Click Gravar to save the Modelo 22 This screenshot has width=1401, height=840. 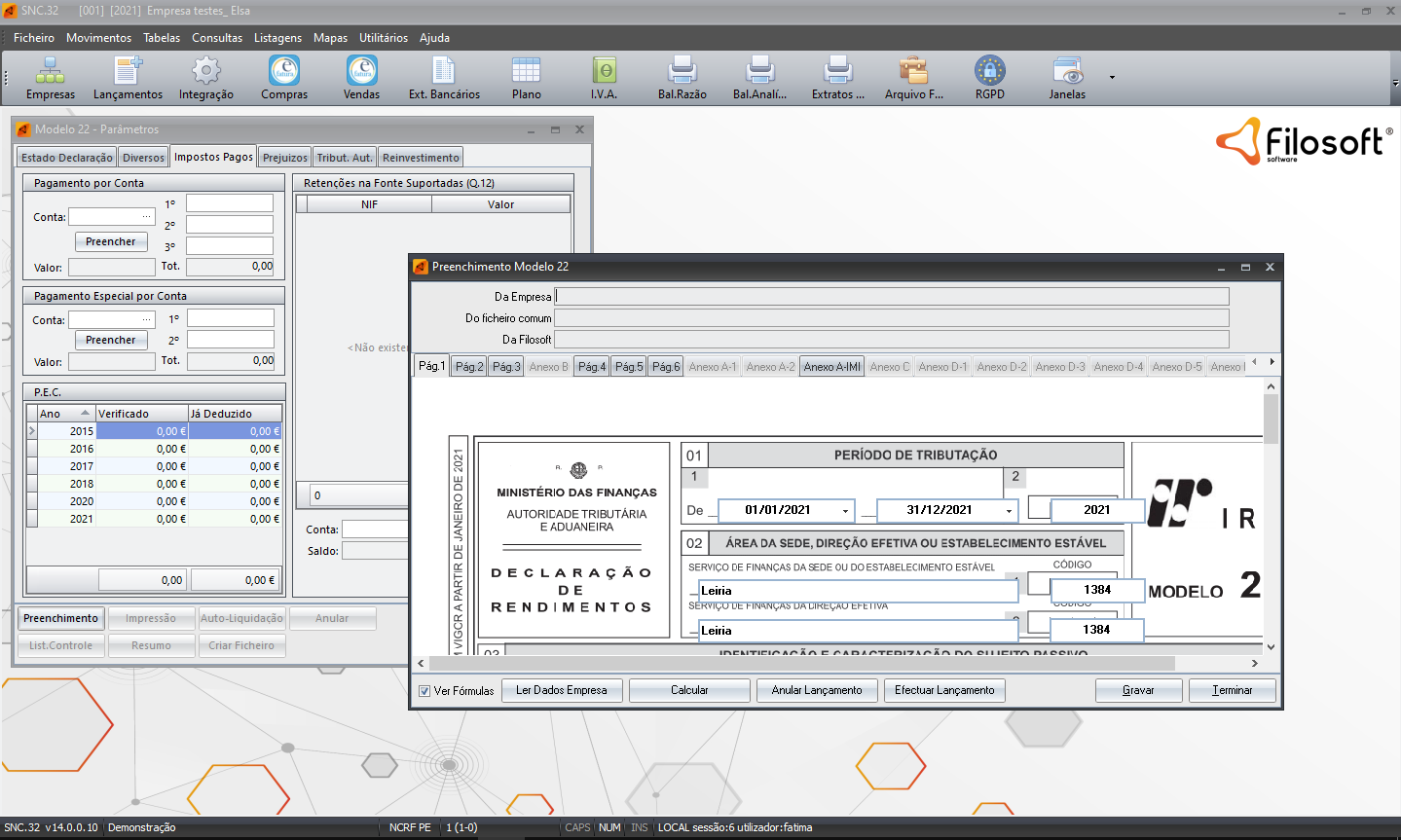(x=1137, y=690)
